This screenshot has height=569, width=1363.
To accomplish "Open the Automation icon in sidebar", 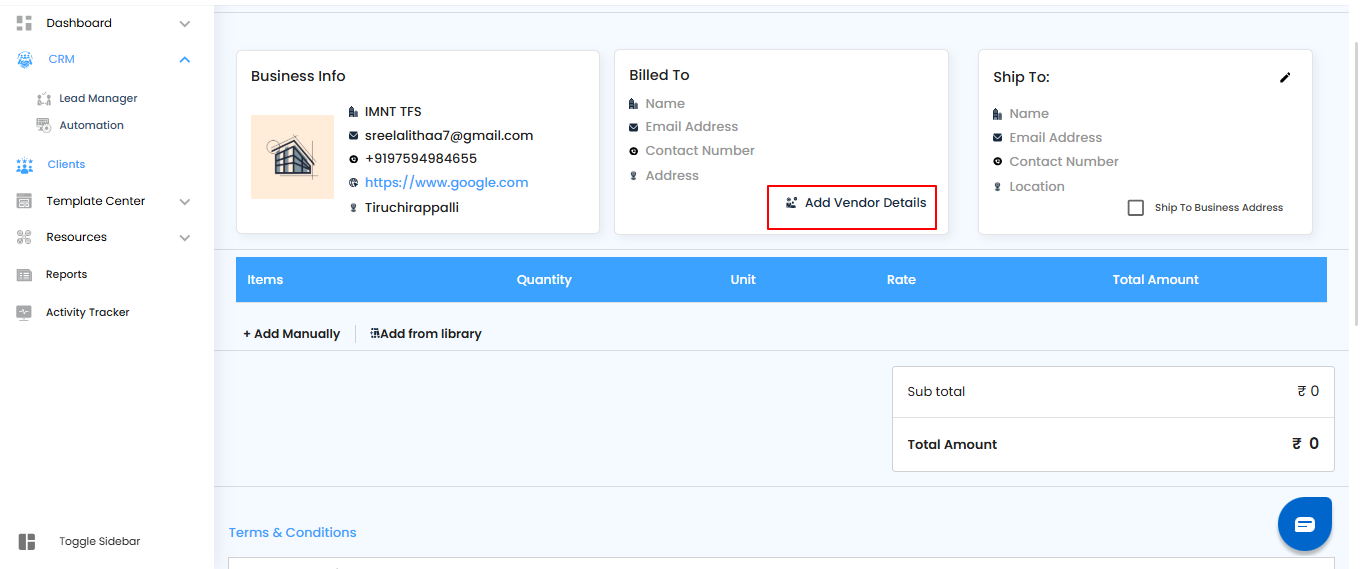I will [x=43, y=126].
